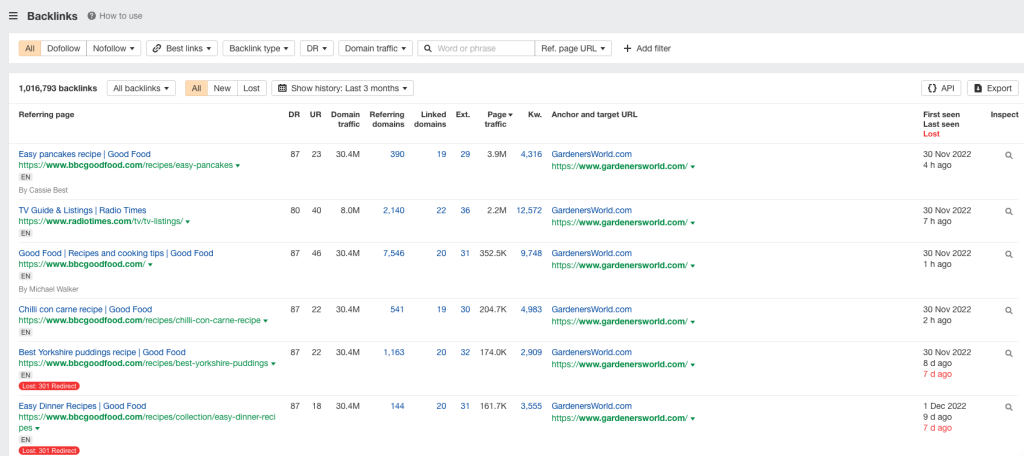Inspect the Good Food Recipes and cooking tips backlink
Image resolution: width=1024 pixels, height=456 pixels.
pos(1009,255)
